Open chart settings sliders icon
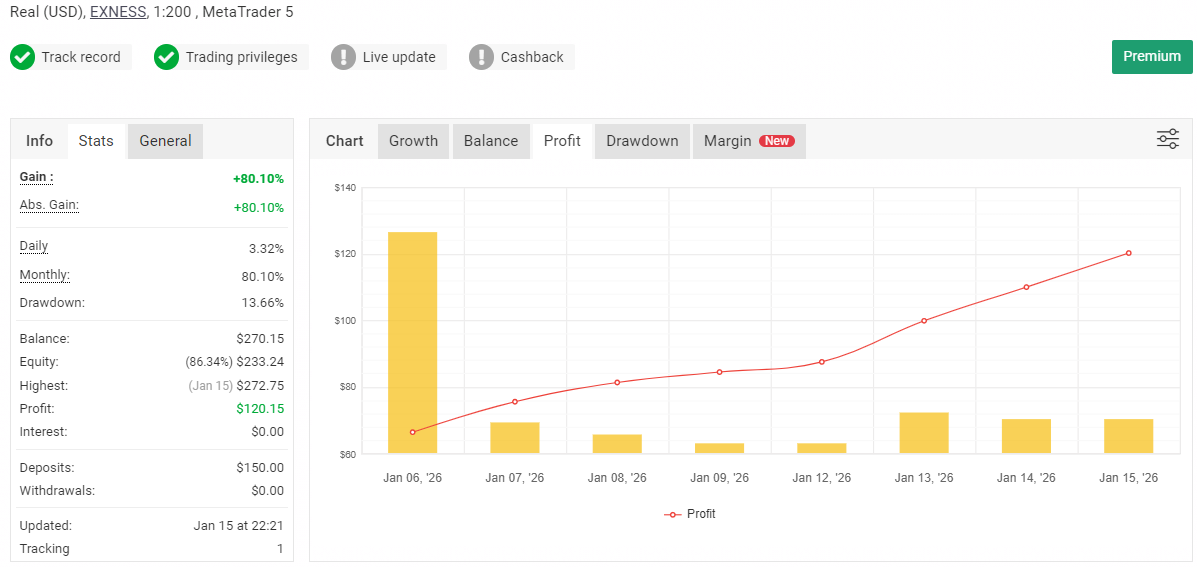1198x567 pixels. tap(1167, 140)
